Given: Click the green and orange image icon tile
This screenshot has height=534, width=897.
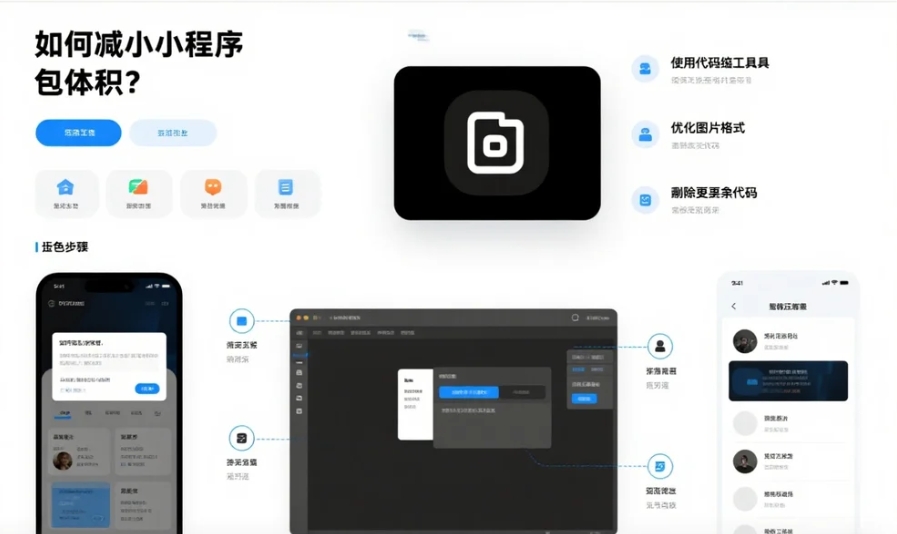Looking at the screenshot, I should click(x=139, y=192).
